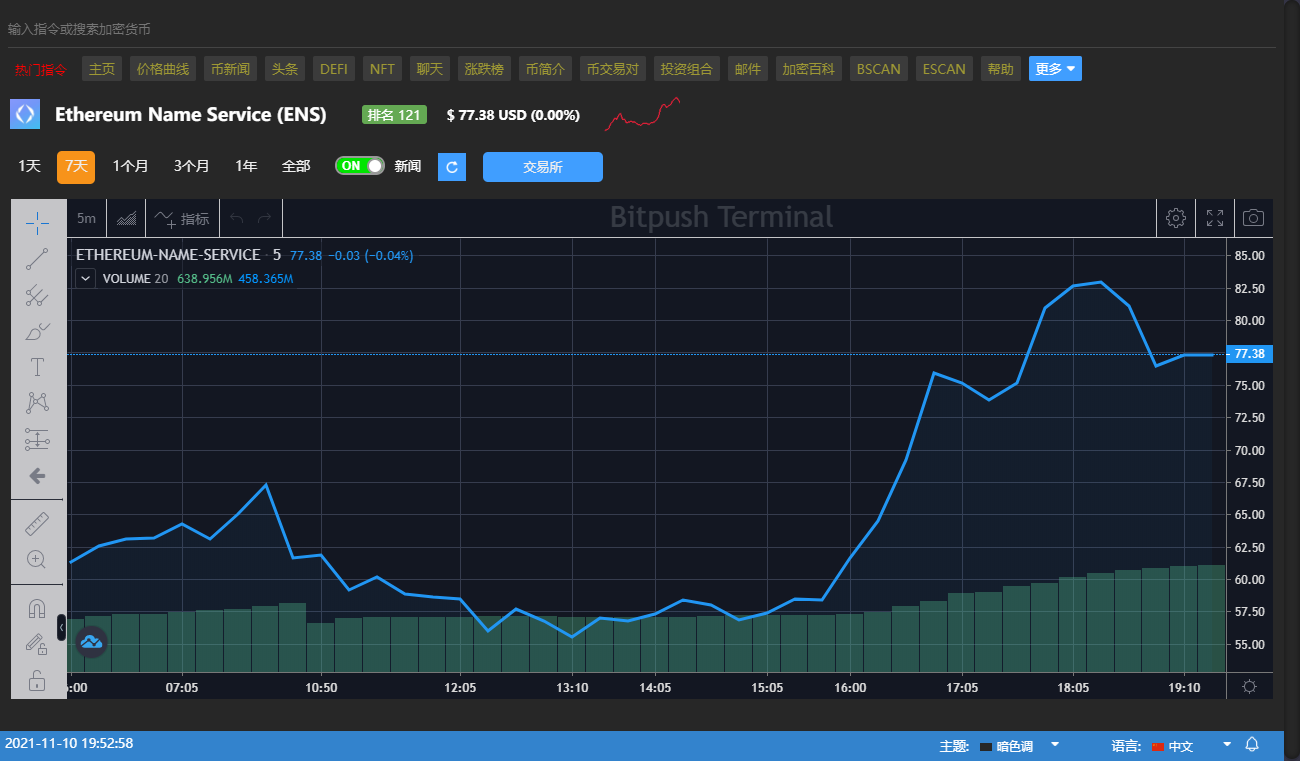
Task: Take a chart snapshot with camera icon
Action: pos(1253,218)
